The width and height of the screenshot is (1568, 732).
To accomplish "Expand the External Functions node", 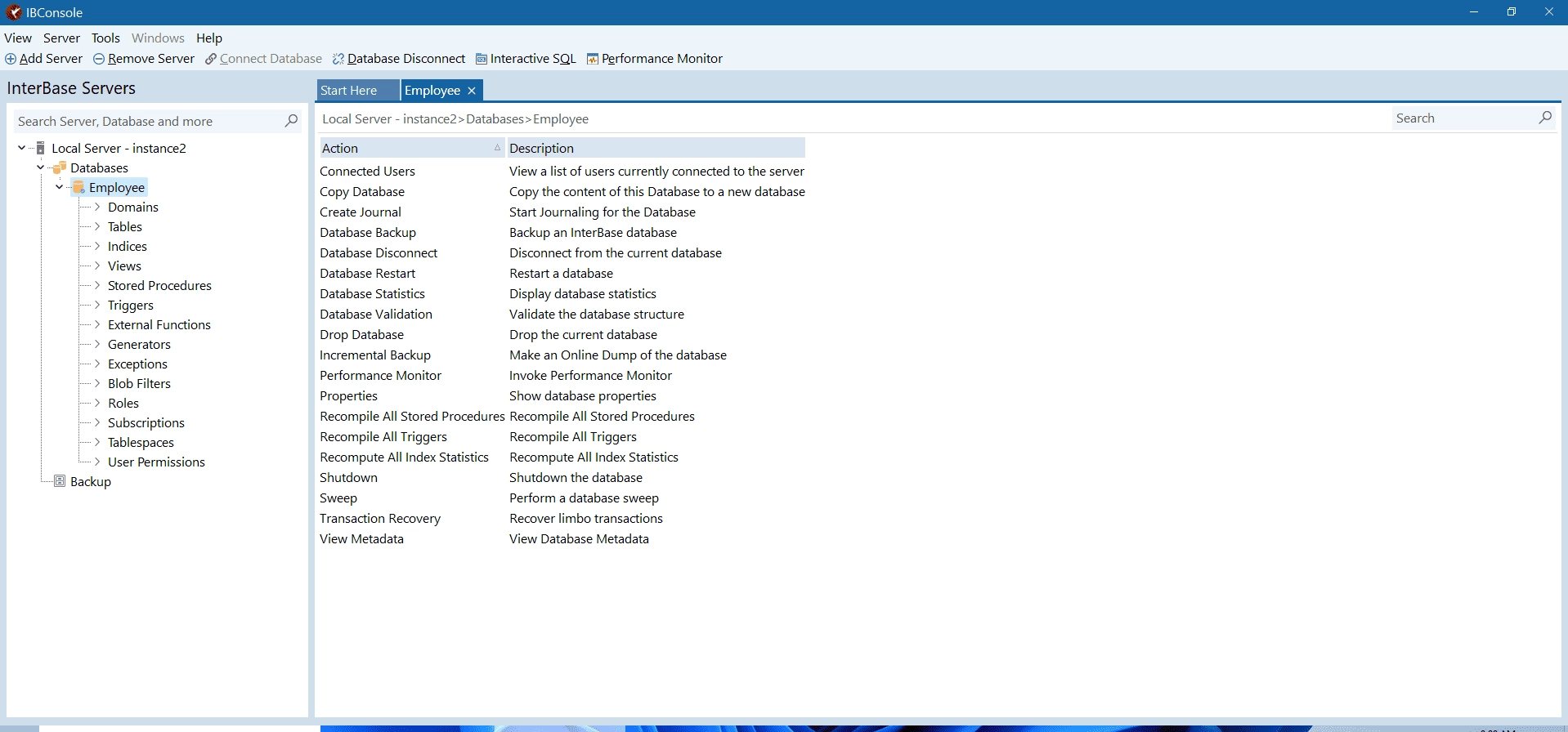I will tap(97, 324).
